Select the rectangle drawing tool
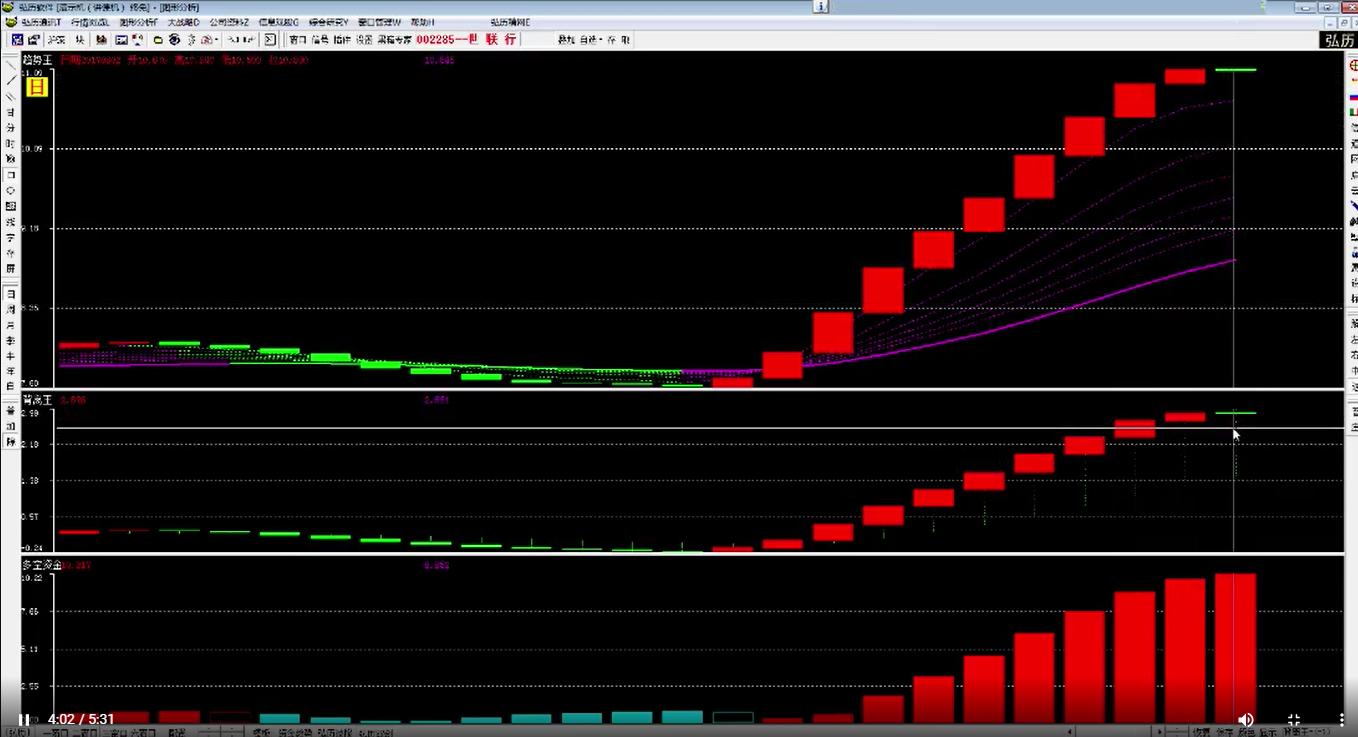The height and width of the screenshot is (737, 1358). point(11,175)
